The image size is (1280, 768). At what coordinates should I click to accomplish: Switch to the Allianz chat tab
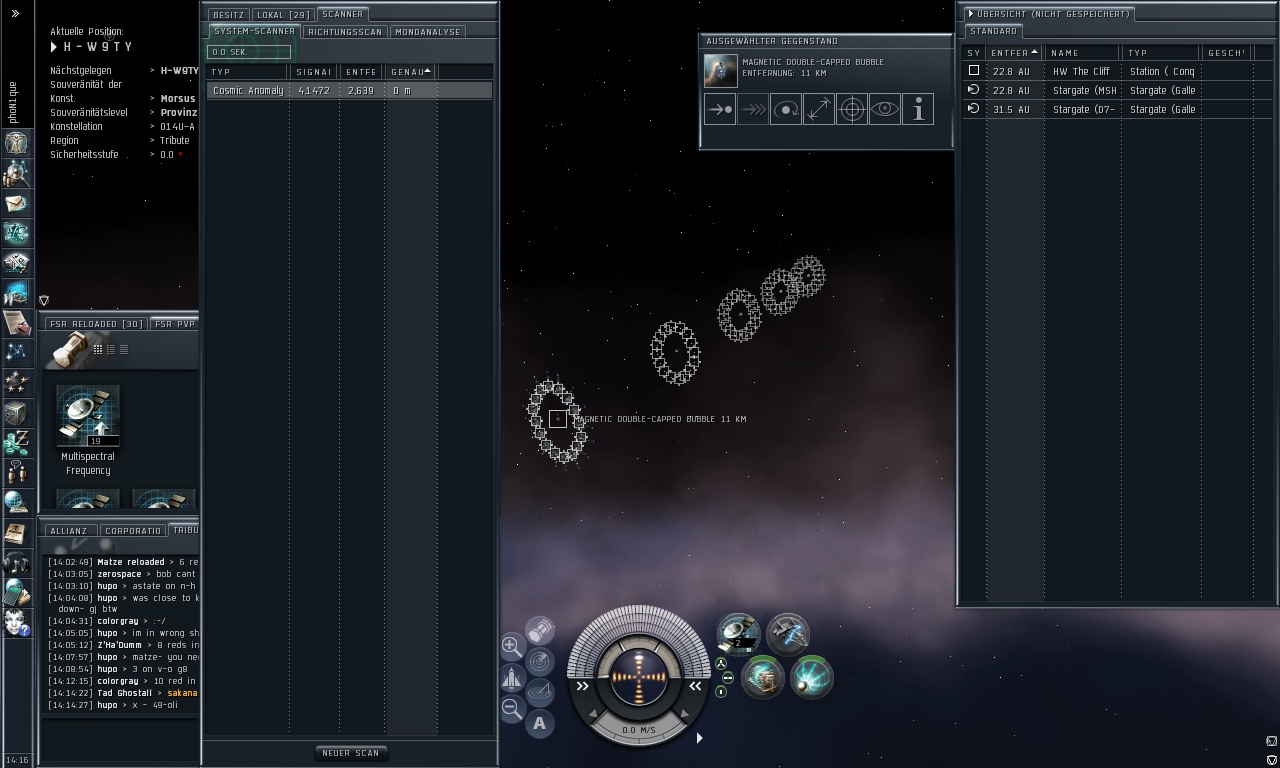coord(69,531)
